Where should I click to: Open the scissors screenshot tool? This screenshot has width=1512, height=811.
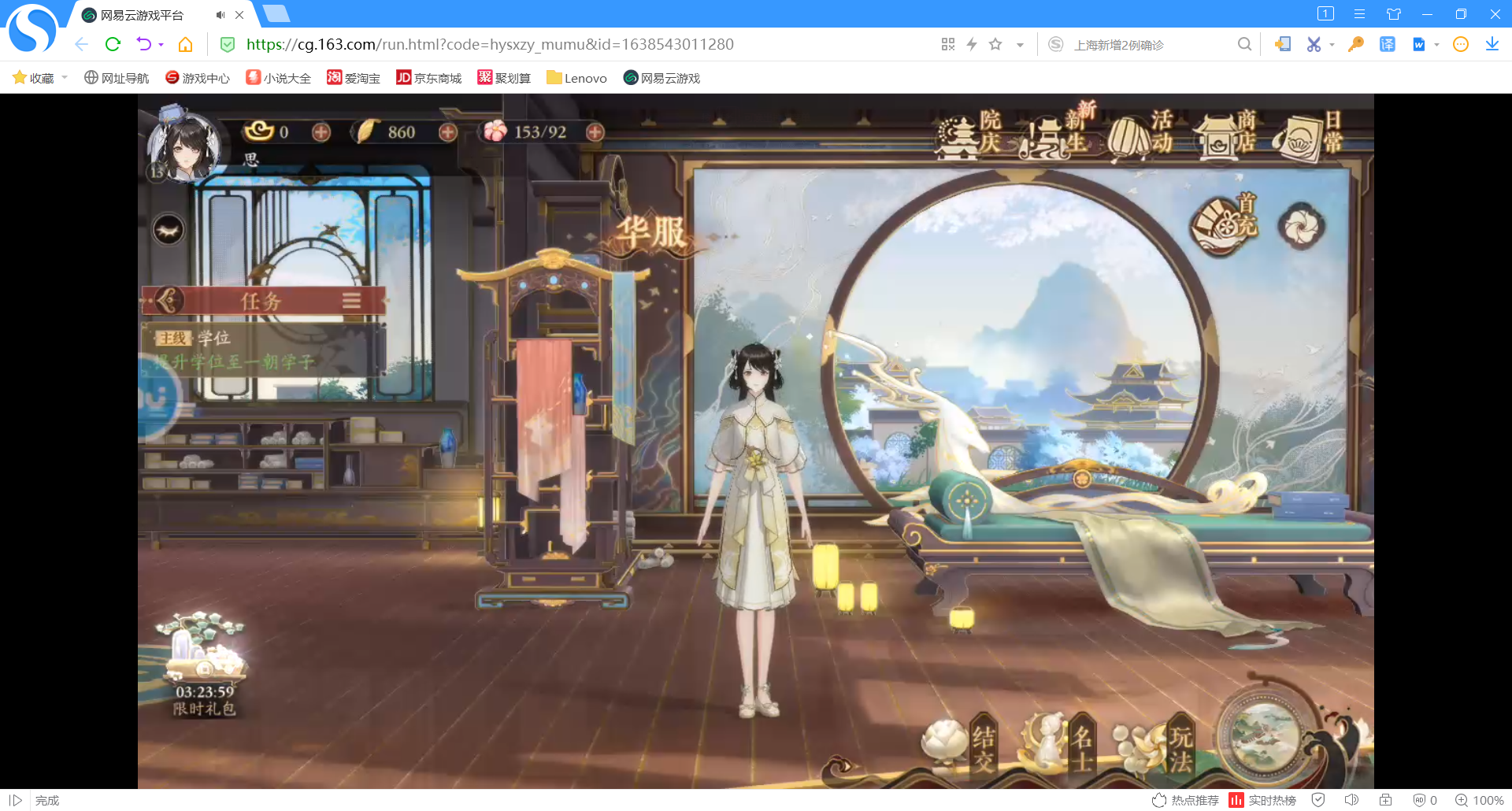1314,44
